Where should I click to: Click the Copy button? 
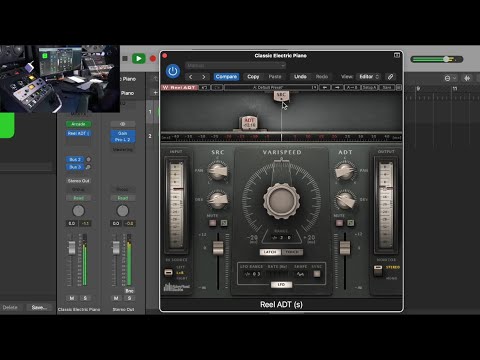point(253,77)
